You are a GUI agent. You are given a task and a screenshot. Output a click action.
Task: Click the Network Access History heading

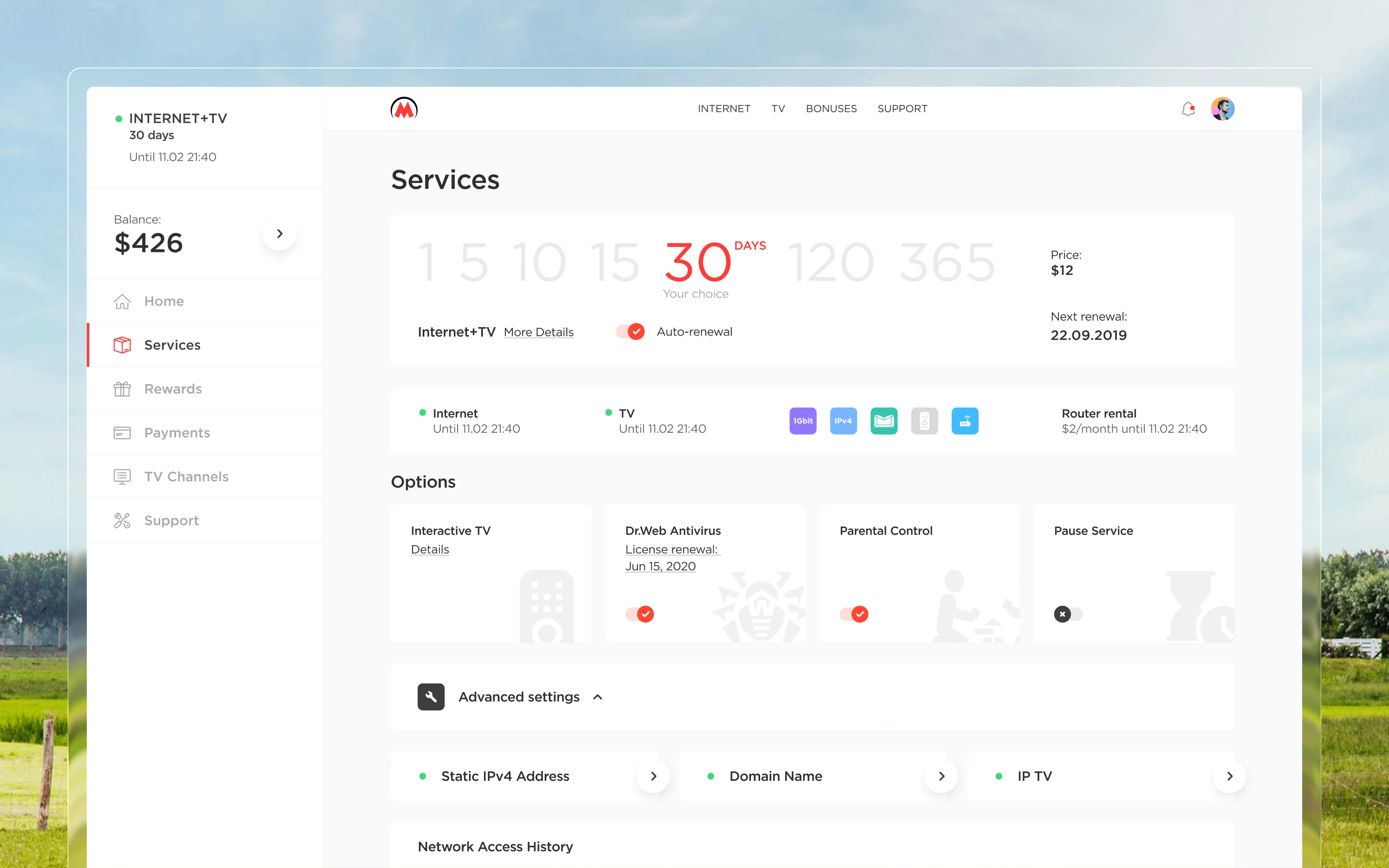click(495, 847)
